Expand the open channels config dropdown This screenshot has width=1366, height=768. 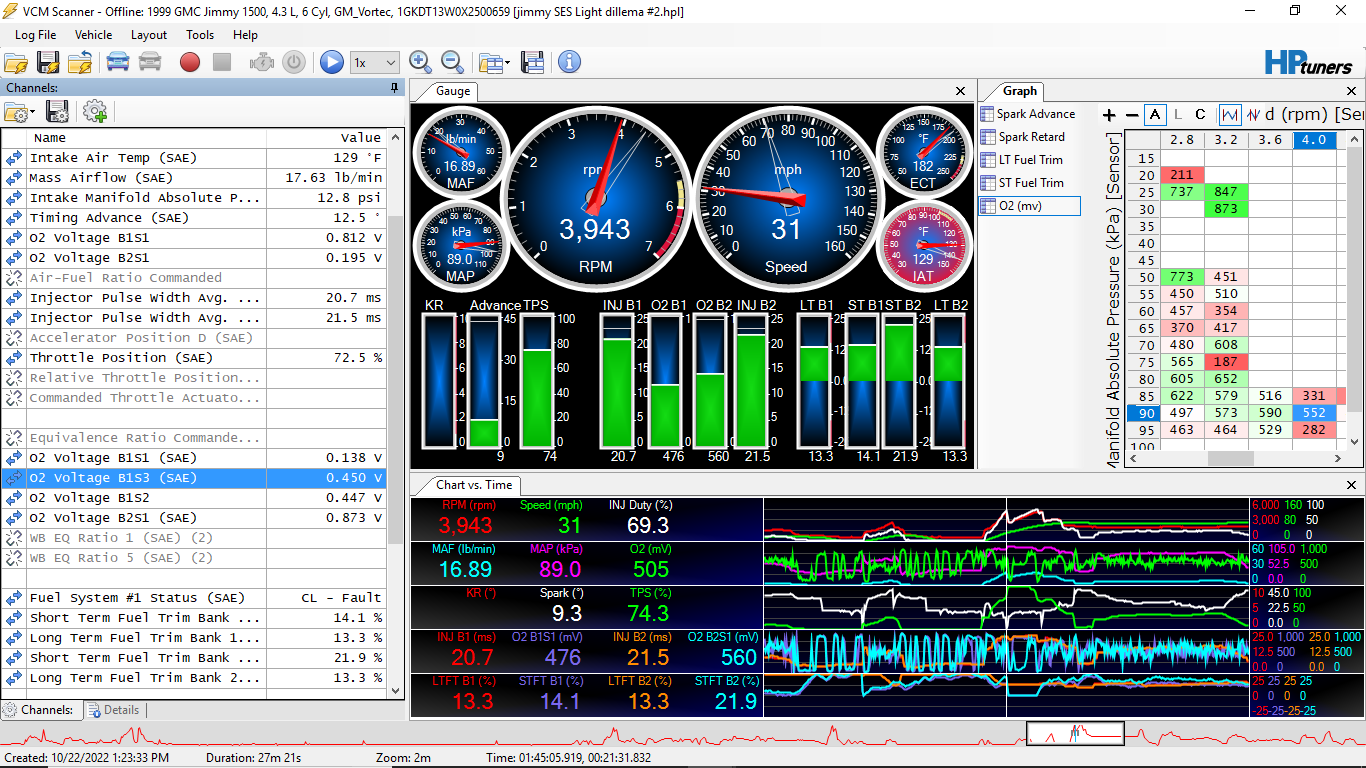click(x=33, y=112)
